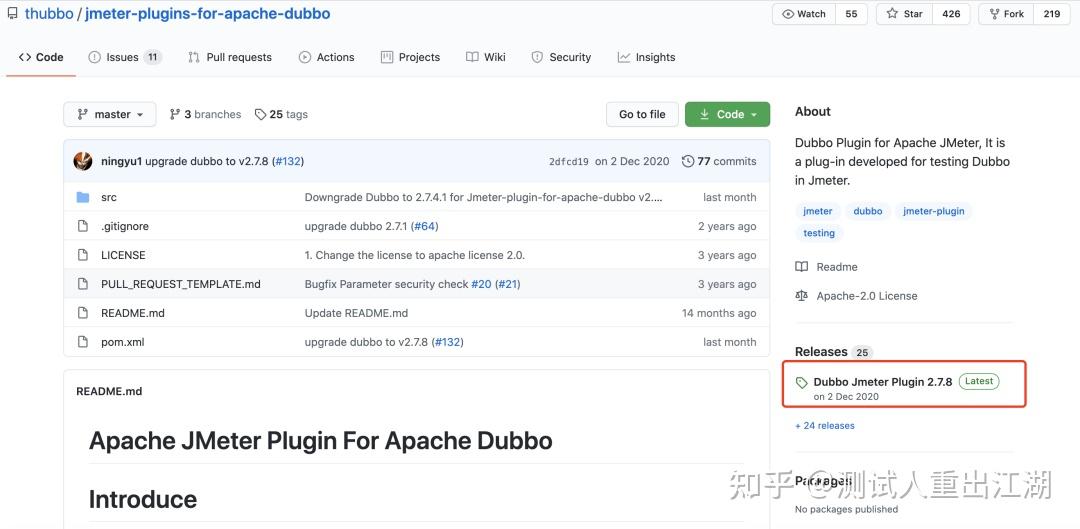View the 77 commits history
The height and width of the screenshot is (529, 1080).
click(719, 161)
